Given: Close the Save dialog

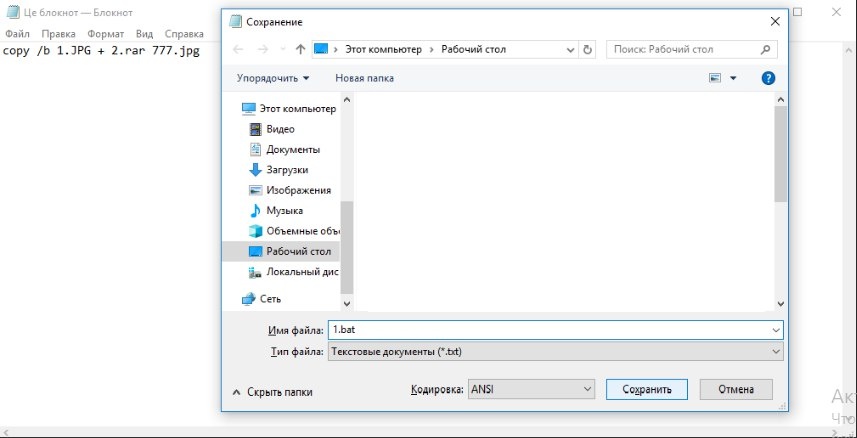Looking at the screenshot, I should tap(774, 21).
